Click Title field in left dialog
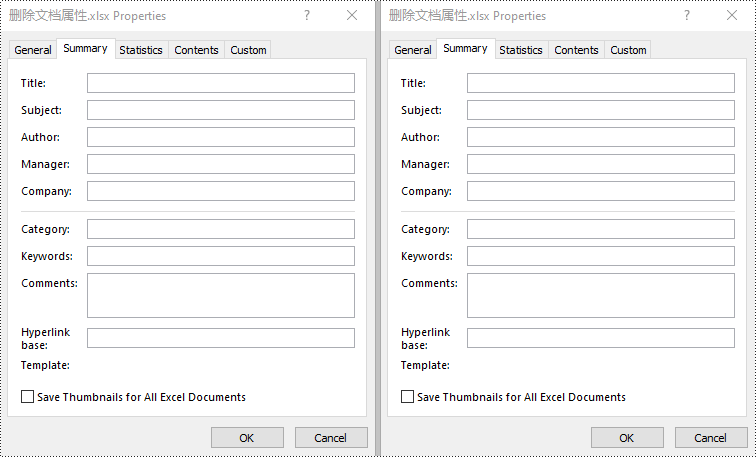 (x=221, y=83)
